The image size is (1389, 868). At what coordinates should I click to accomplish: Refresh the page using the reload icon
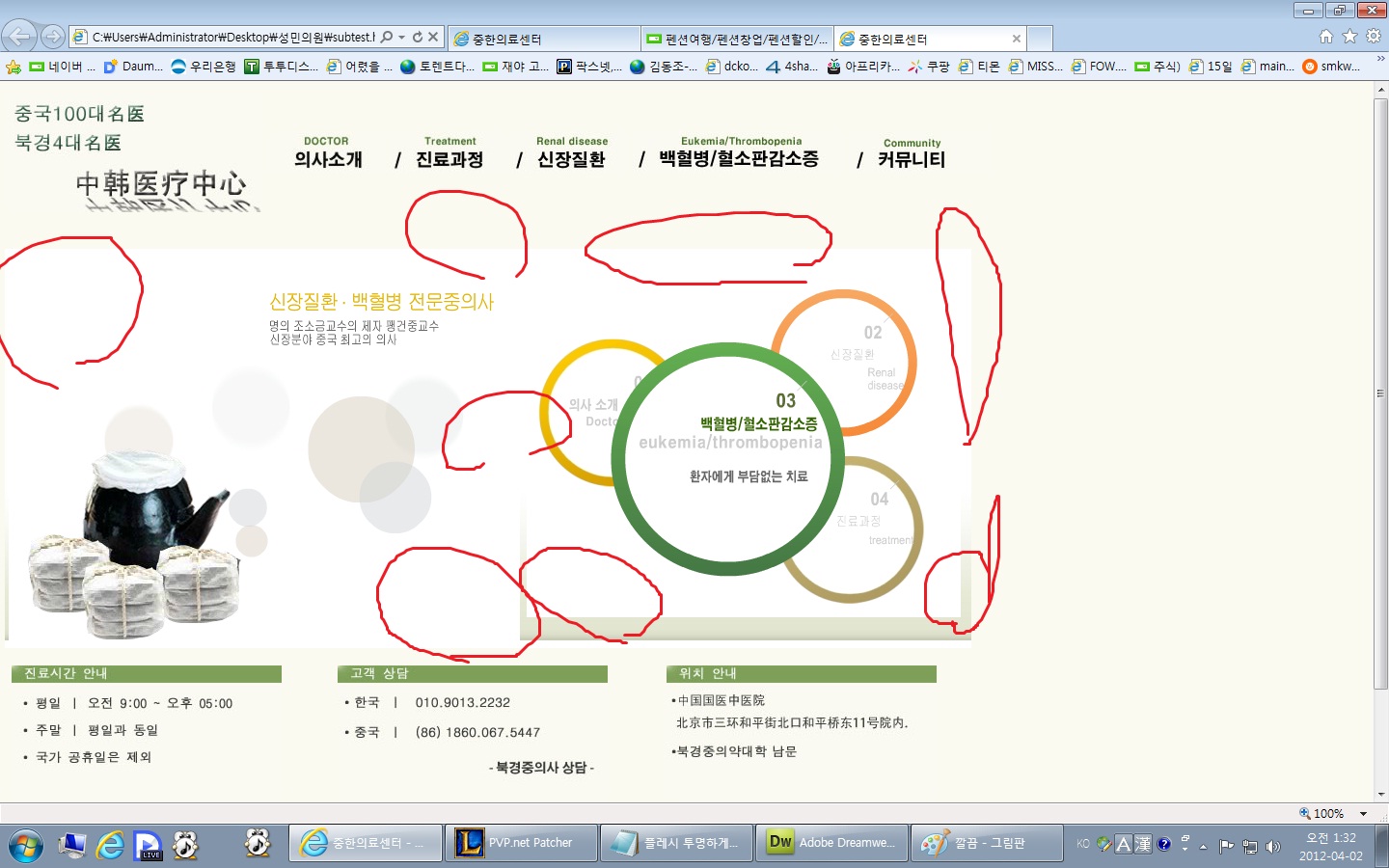(418, 38)
